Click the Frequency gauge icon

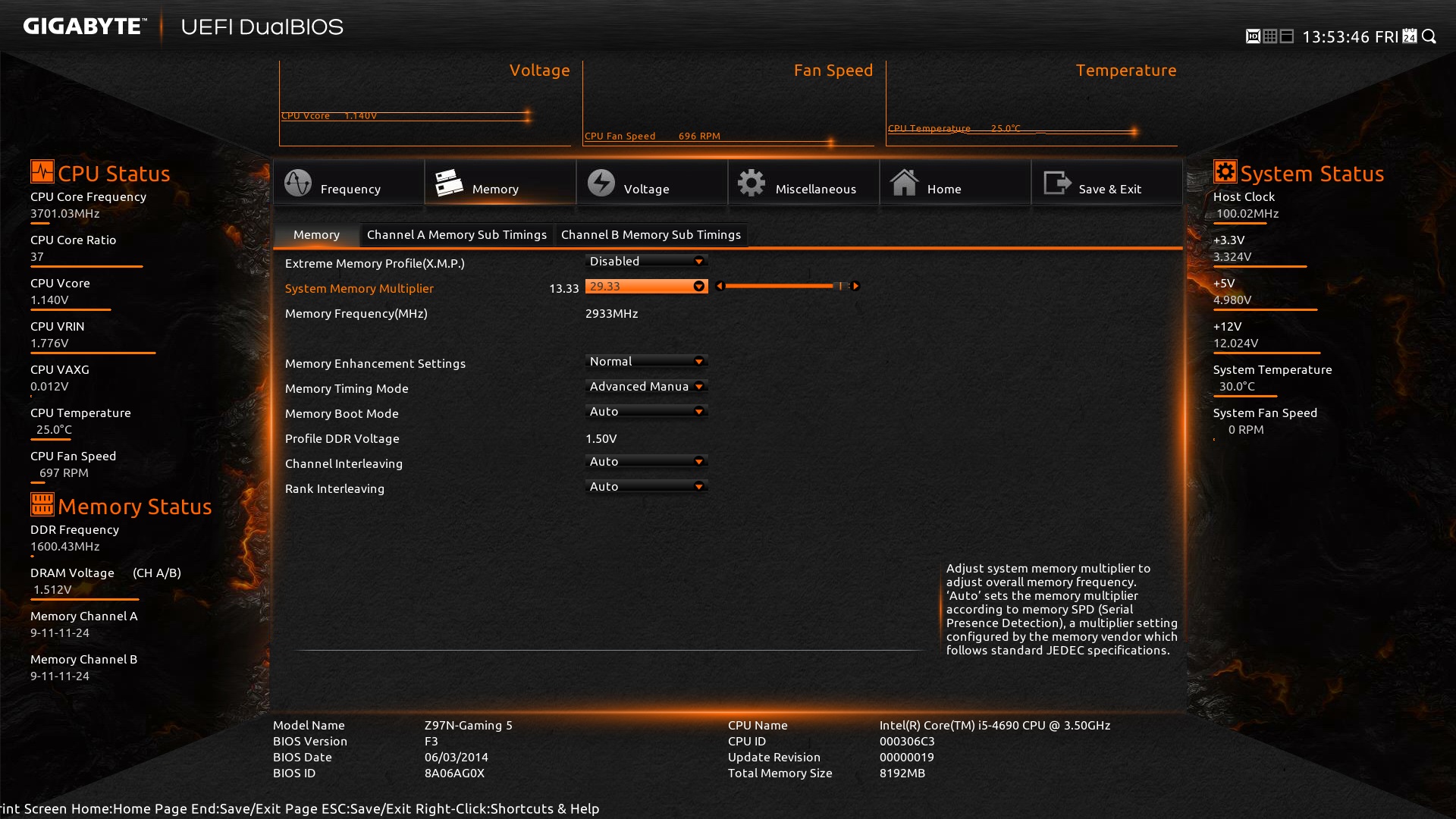point(298,183)
